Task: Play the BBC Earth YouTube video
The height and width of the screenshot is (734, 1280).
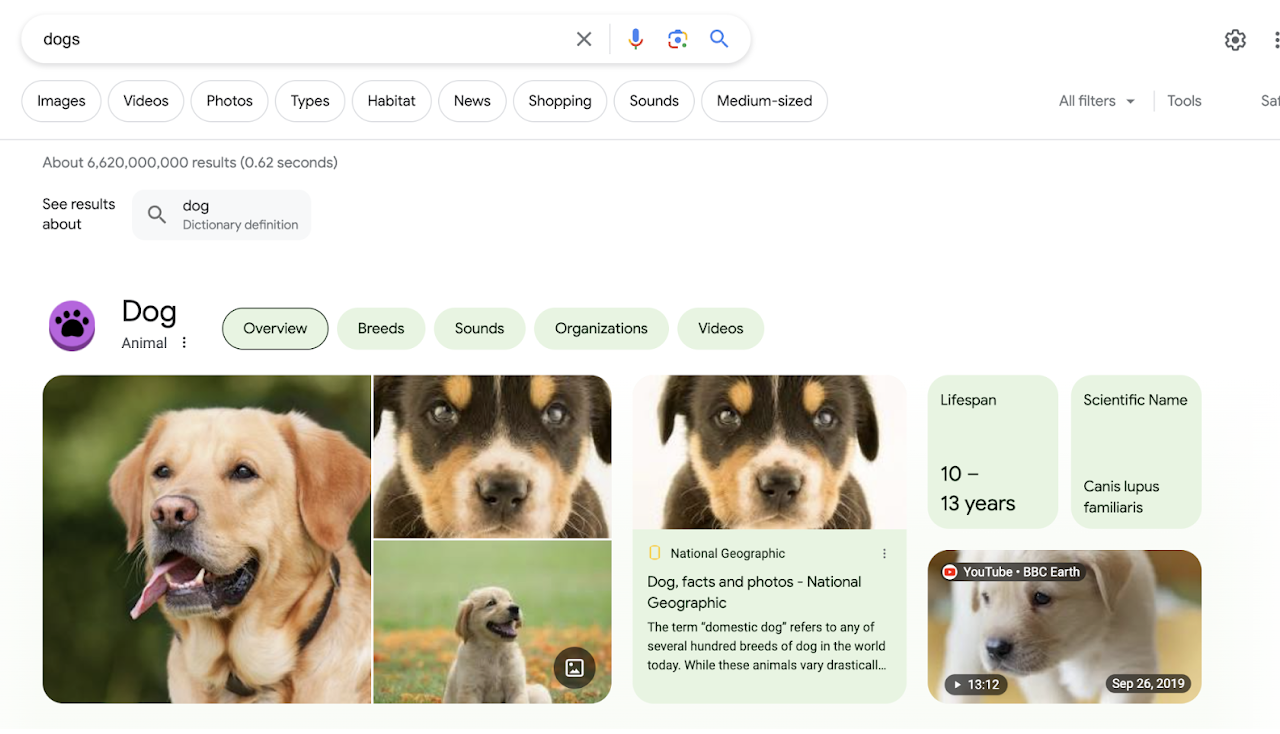Action: click(1063, 626)
